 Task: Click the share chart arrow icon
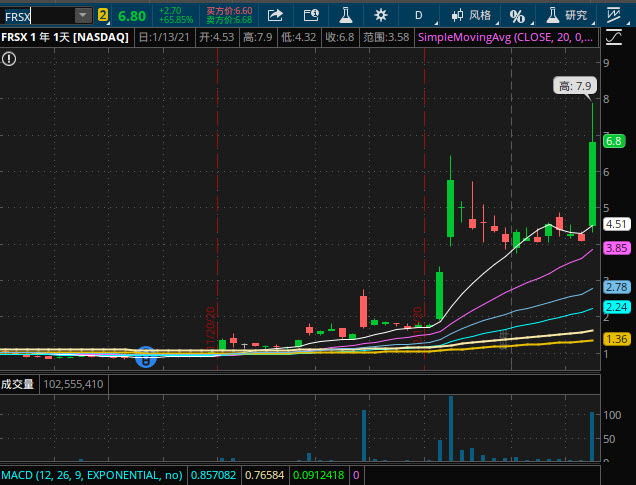pos(275,16)
